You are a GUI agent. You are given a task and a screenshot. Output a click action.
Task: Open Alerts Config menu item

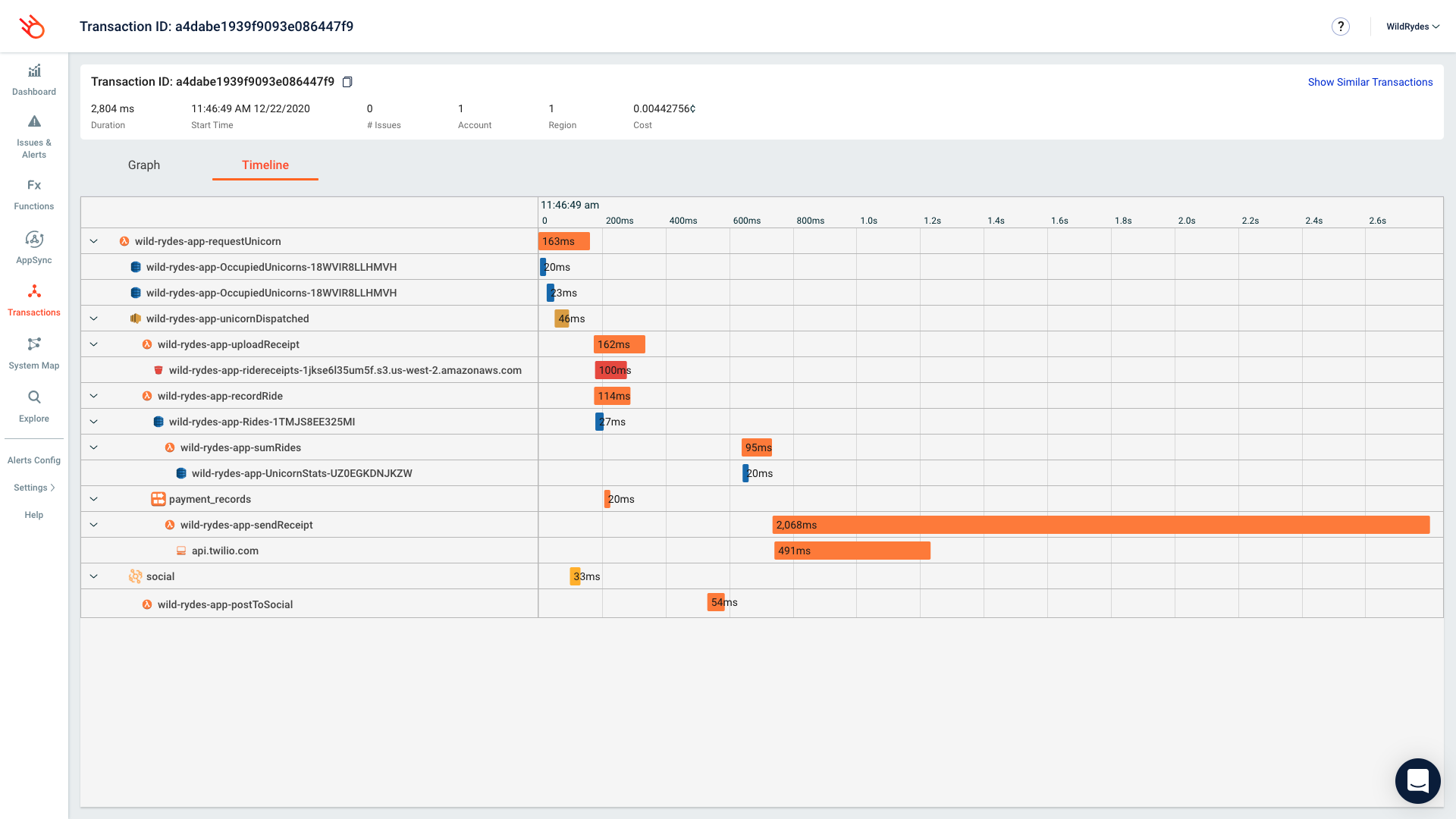pos(34,460)
